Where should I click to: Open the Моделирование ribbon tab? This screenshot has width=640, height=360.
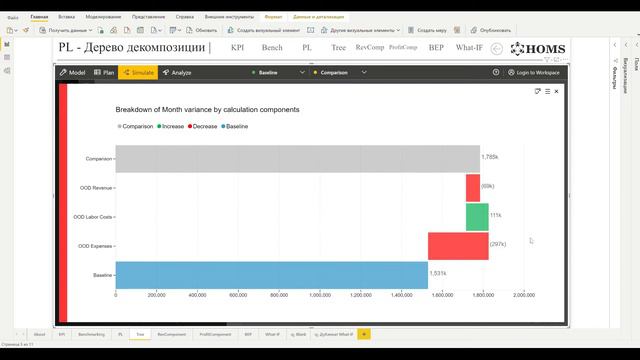[103, 17]
